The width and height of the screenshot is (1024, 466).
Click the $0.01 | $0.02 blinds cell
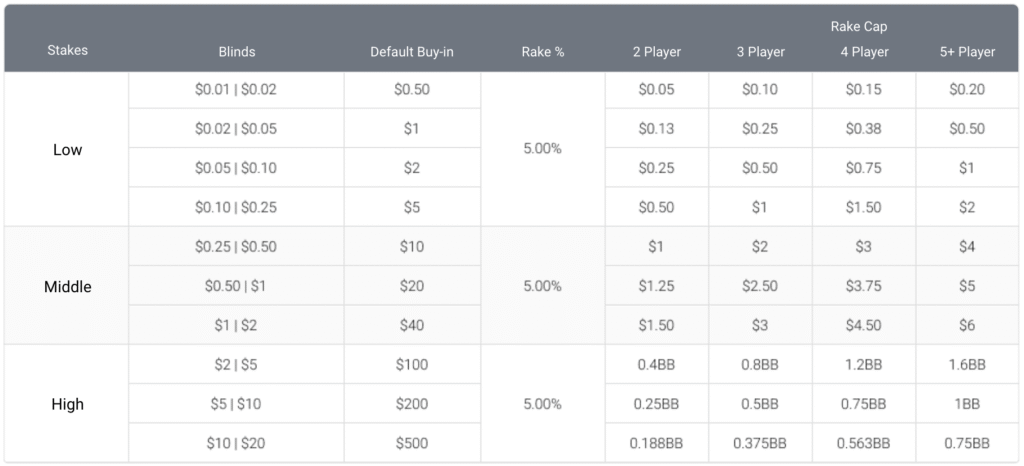(237, 90)
